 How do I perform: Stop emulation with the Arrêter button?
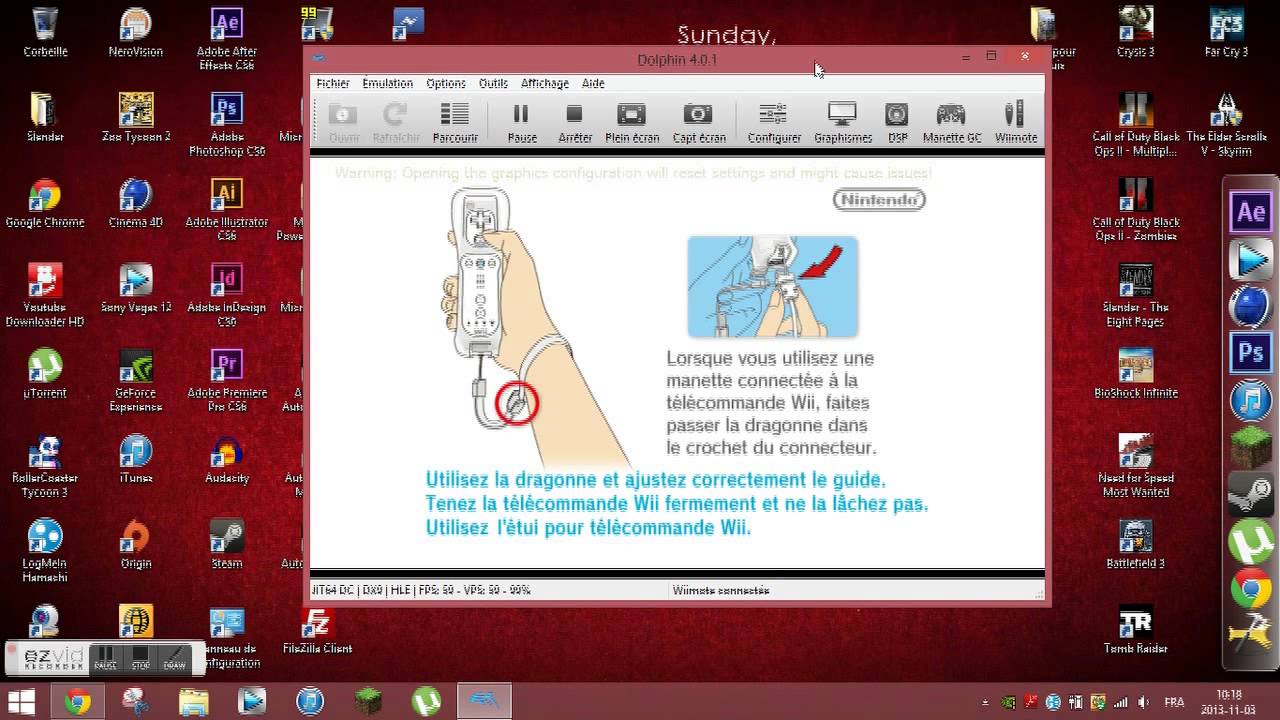pos(574,123)
